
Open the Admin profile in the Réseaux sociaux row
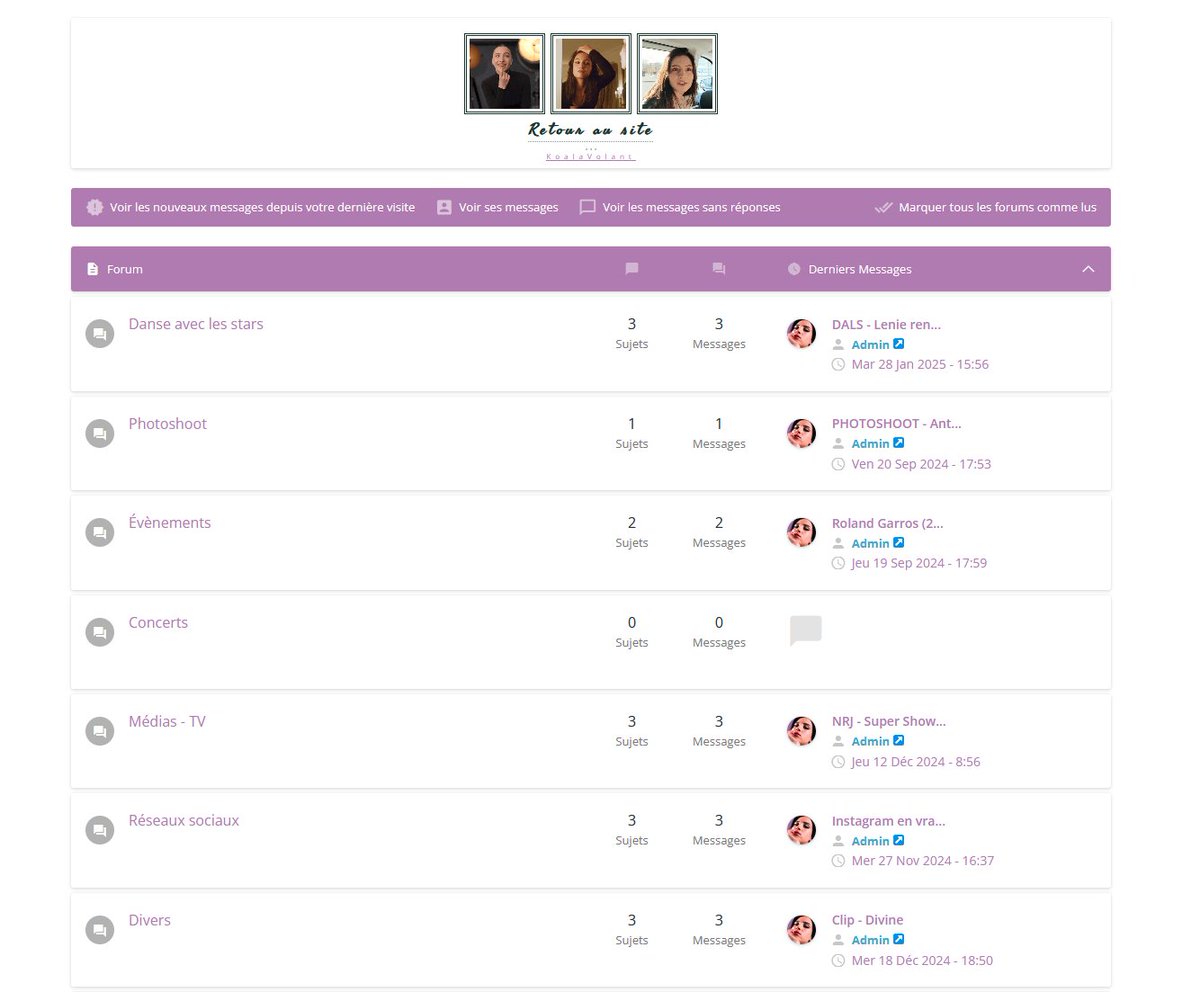pyautogui.click(x=870, y=840)
